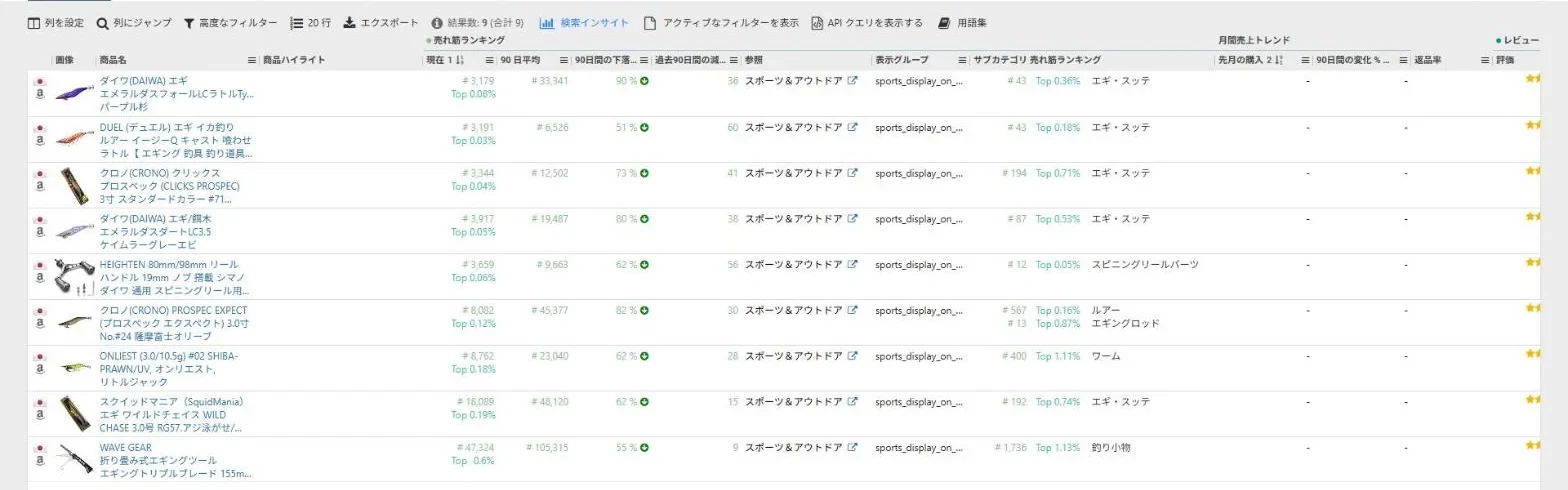The image size is (1568, 490).
Task: Click subcategory text 釣り小物
Action: click(1111, 448)
